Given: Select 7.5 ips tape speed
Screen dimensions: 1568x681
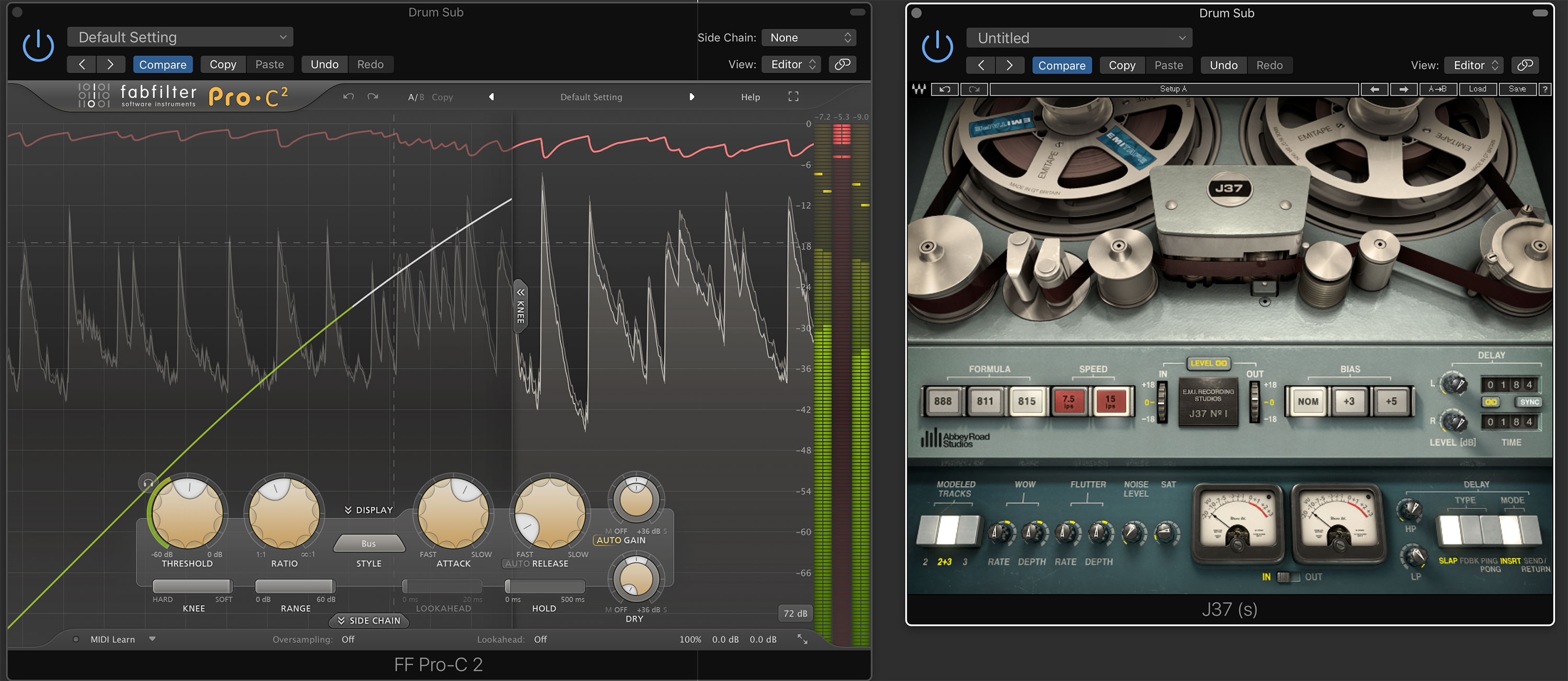Looking at the screenshot, I should (x=1069, y=401).
